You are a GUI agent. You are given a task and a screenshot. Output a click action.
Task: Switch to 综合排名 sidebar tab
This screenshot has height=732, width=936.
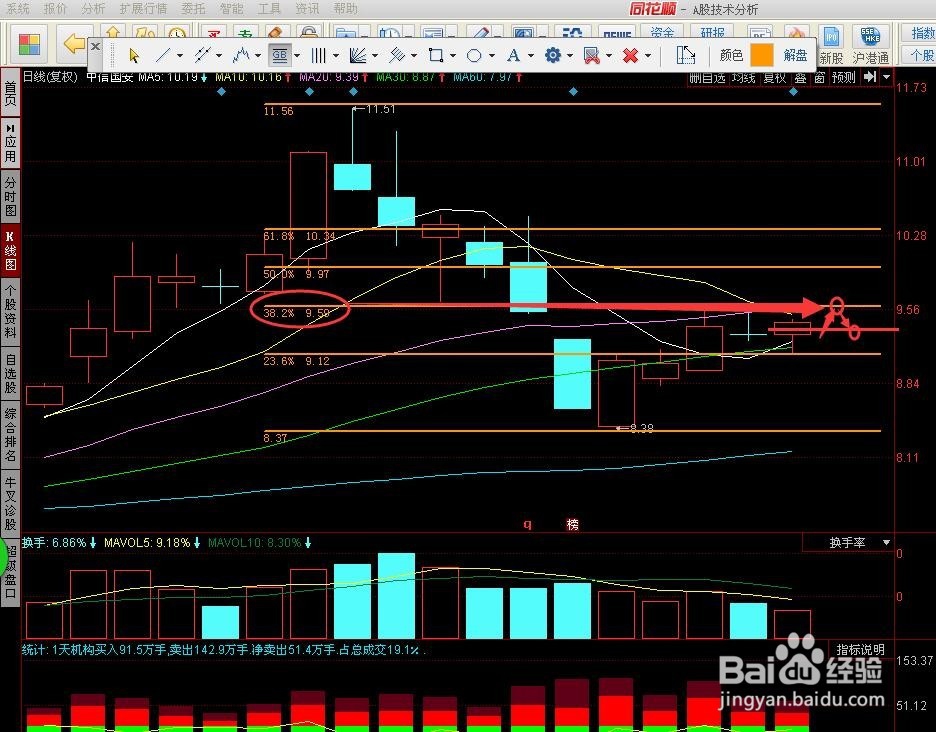pyautogui.click(x=10, y=434)
